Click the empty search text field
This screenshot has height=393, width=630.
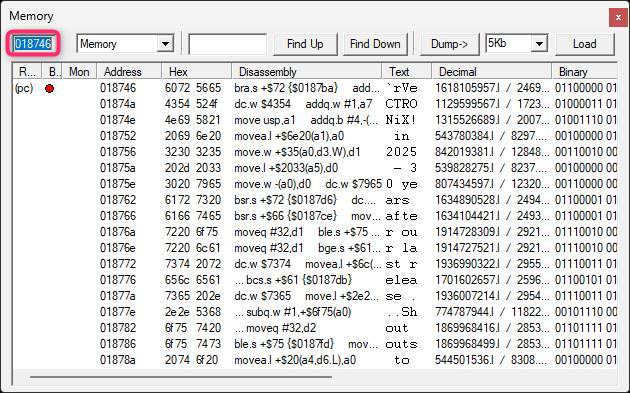(x=227, y=44)
